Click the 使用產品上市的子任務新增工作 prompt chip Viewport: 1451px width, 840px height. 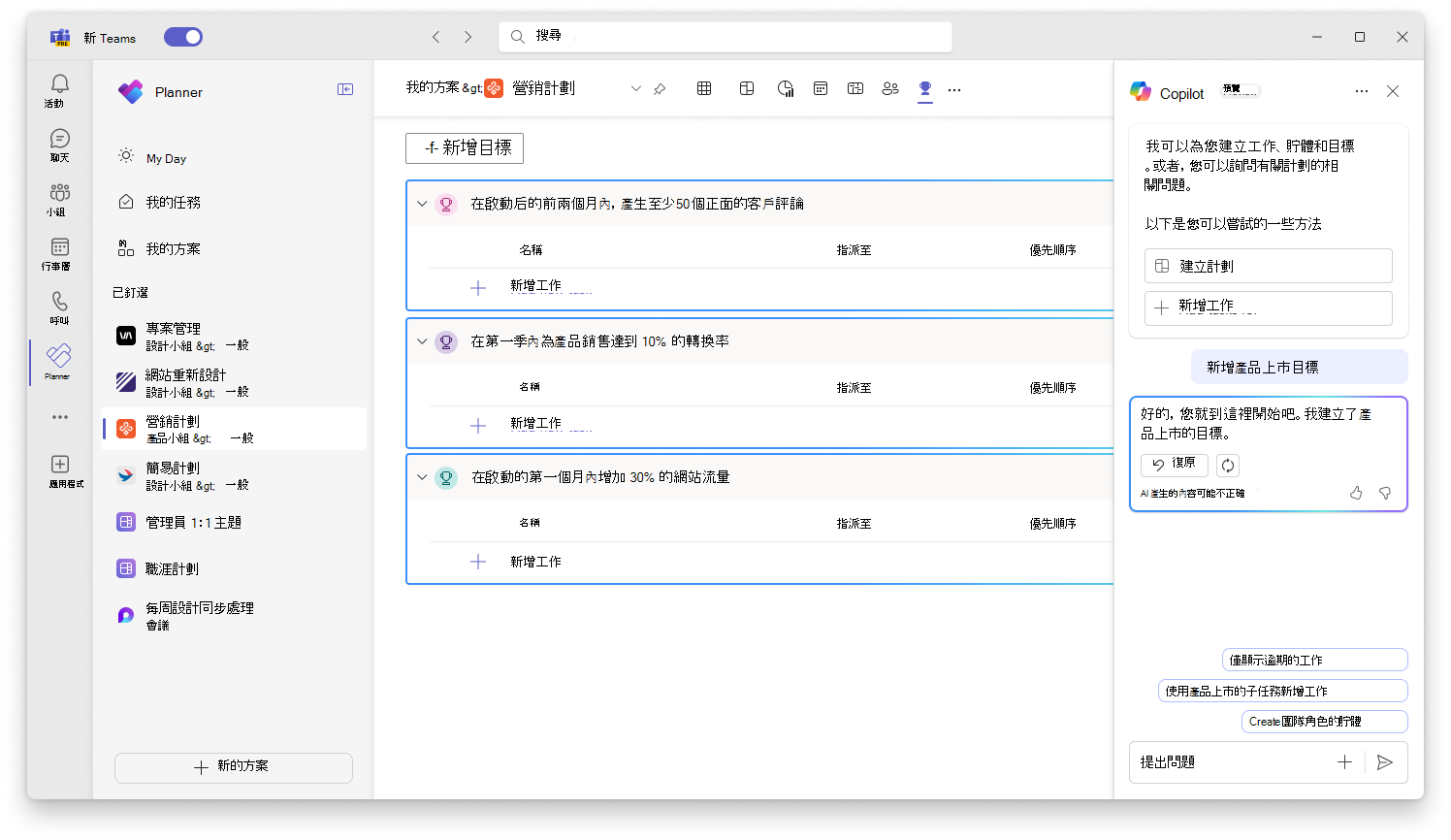pyautogui.click(x=1283, y=691)
